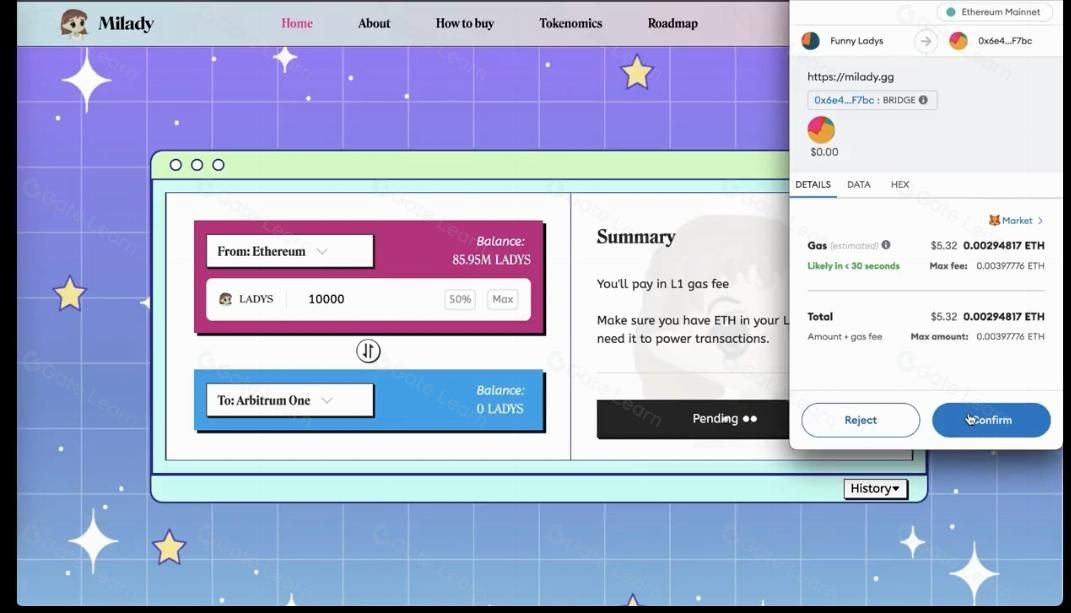Screen dimensions: 1071x613
Task: Click the 0x6e4...F7bc : BRIDGE contract tag
Action: point(872,100)
